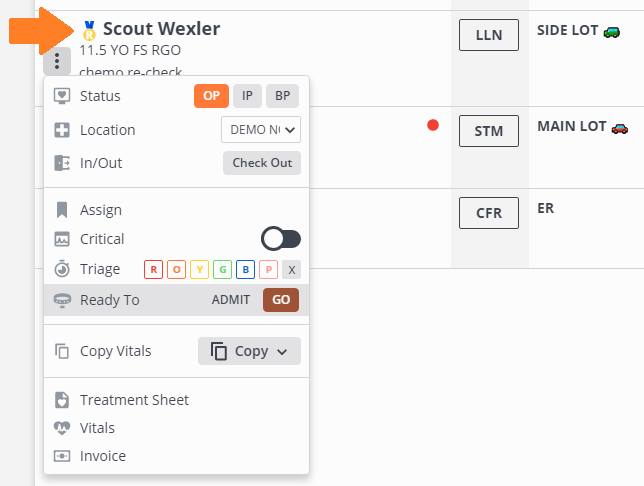Open the Location dropdown
Image resolution: width=644 pixels, height=486 pixels.
point(261,129)
